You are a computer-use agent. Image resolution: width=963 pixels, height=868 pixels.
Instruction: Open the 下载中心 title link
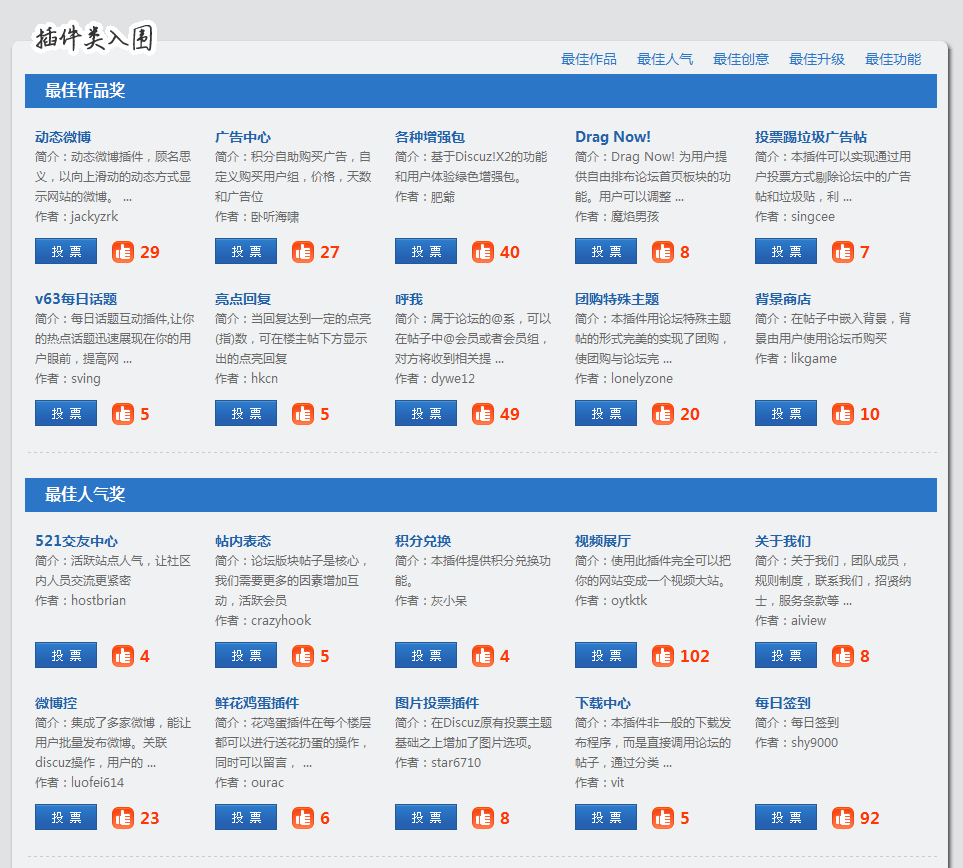click(603, 703)
